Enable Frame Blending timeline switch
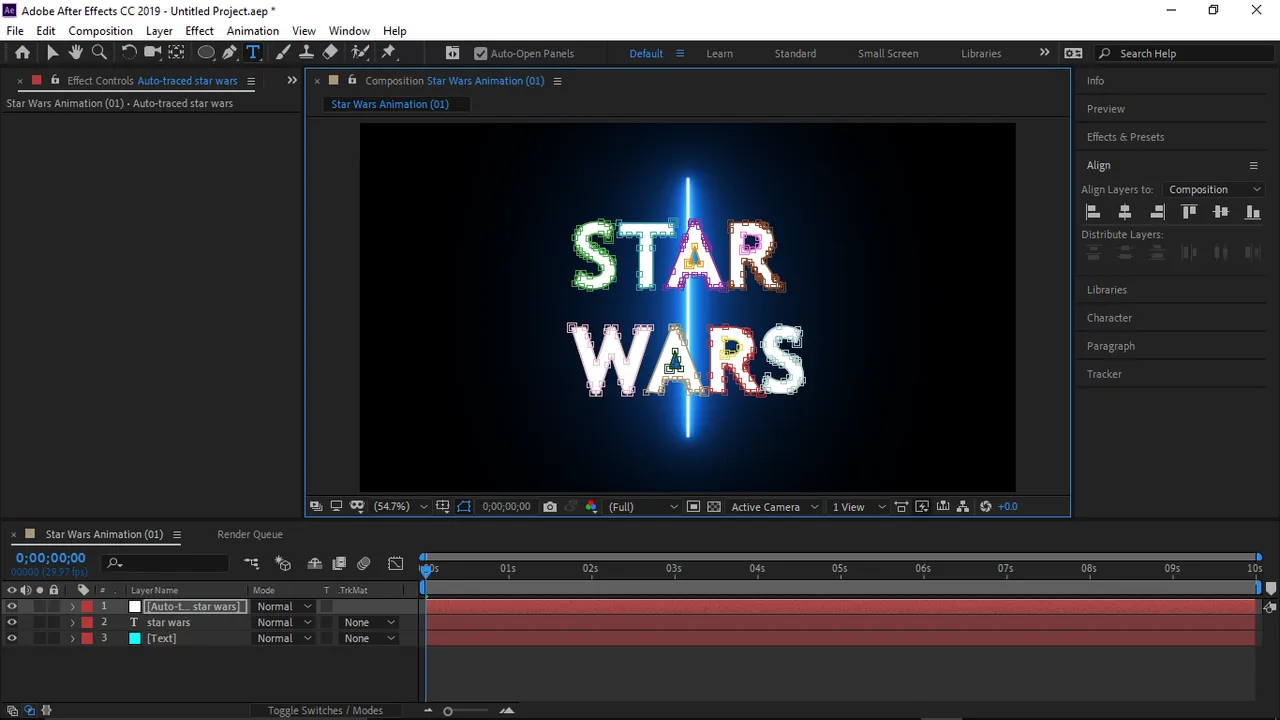Screen dimensions: 1280x720 point(339,564)
